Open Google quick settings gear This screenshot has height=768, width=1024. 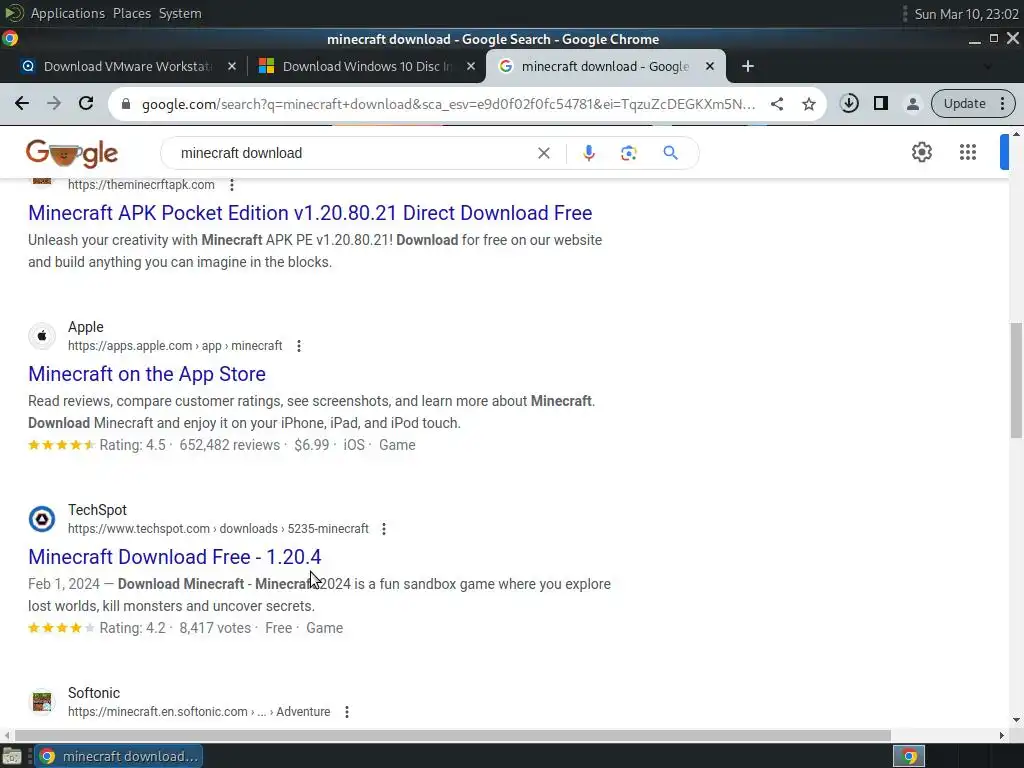pos(921,152)
